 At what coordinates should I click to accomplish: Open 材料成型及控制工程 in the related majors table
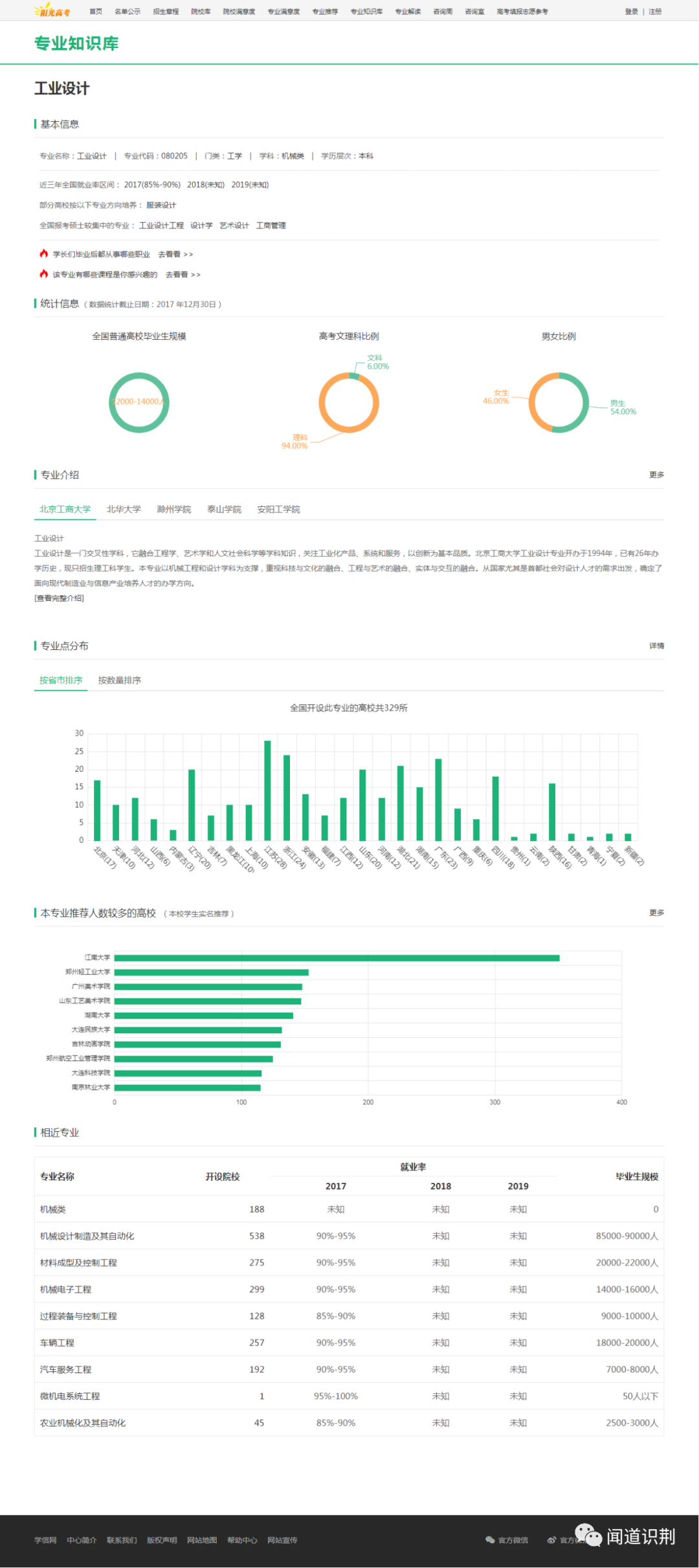click(78, 1262)
